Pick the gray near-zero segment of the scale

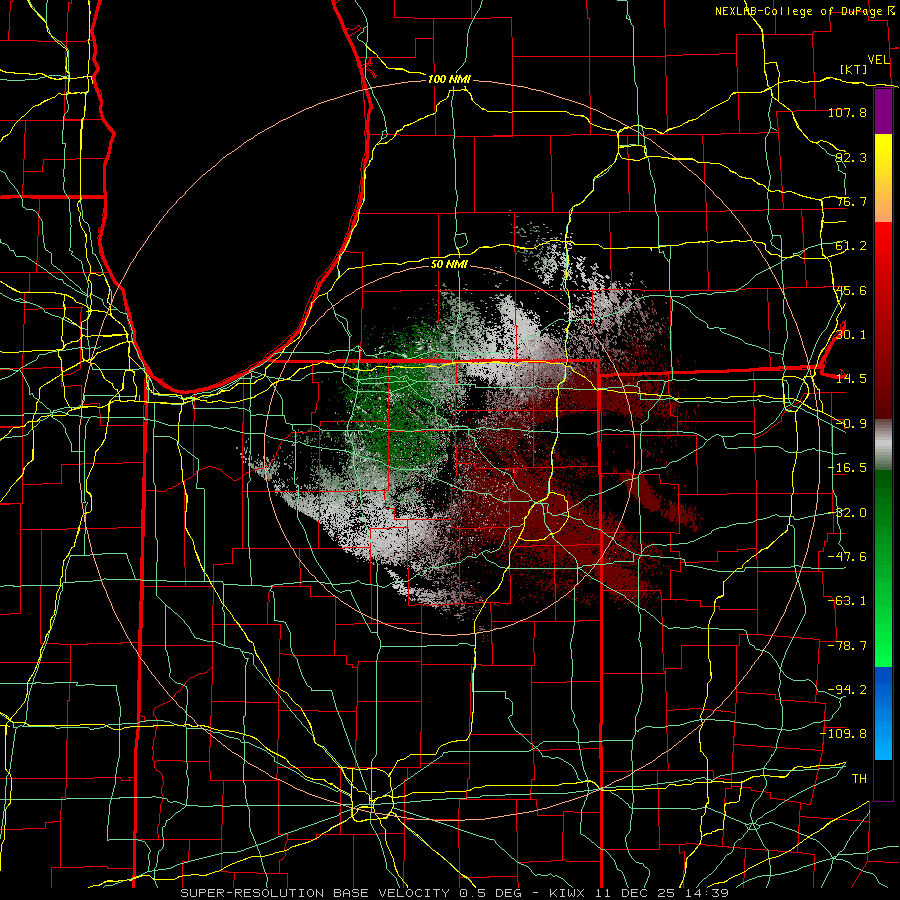point(883,445)
